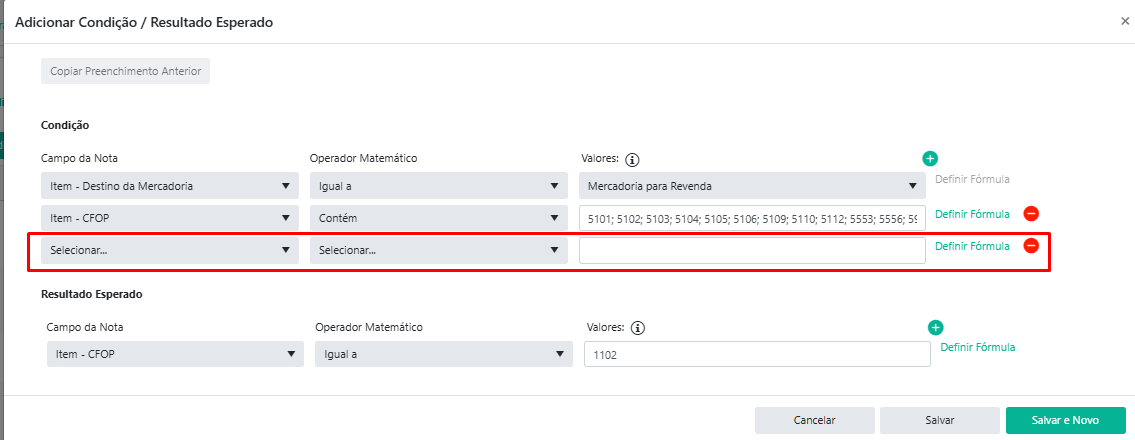
Task: Expand the Mercadoria para Revenda values dropdown
Action: (x=751, y=186)
